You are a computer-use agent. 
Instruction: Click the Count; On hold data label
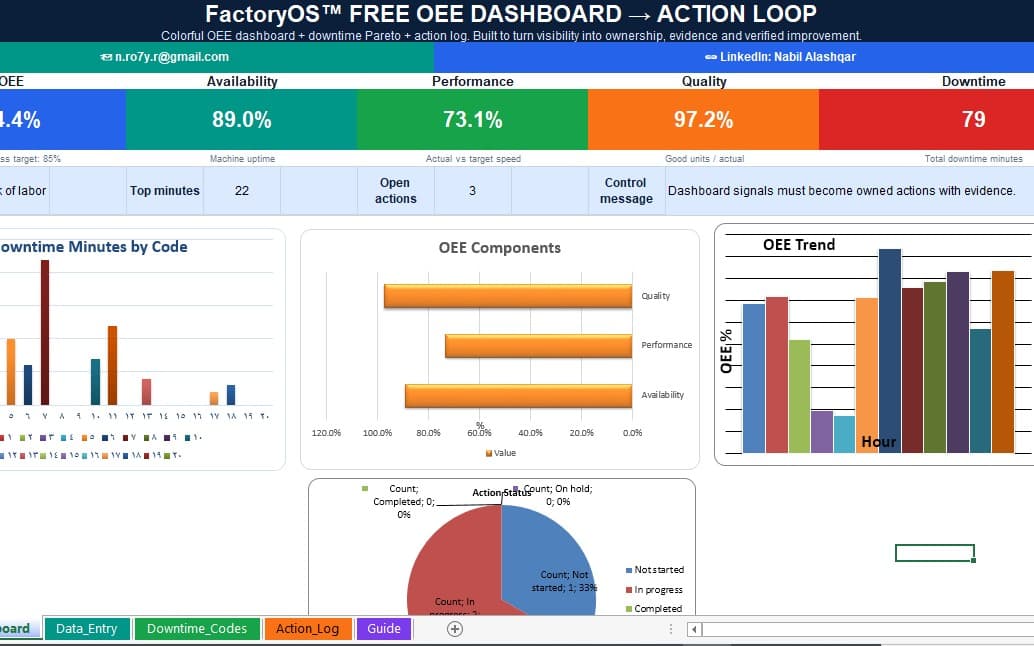click(x=558, y=495)
